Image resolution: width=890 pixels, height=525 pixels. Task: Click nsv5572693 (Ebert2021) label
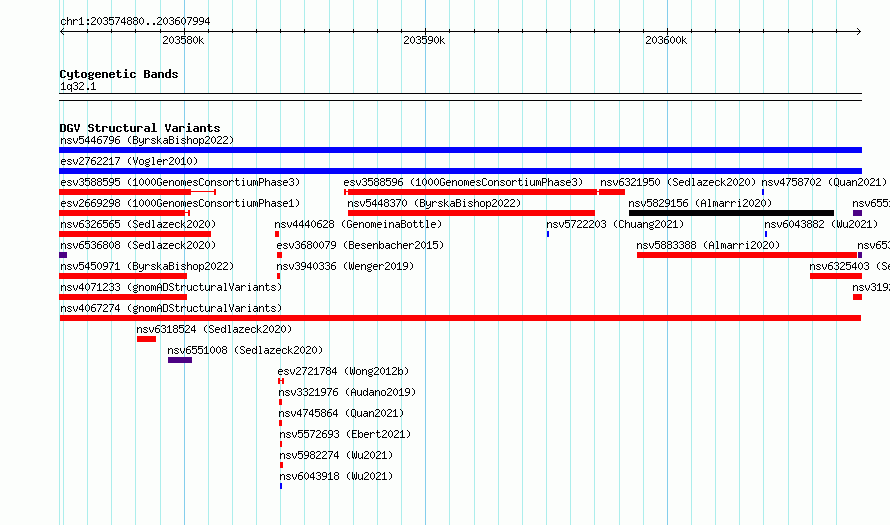coord(345,434)
